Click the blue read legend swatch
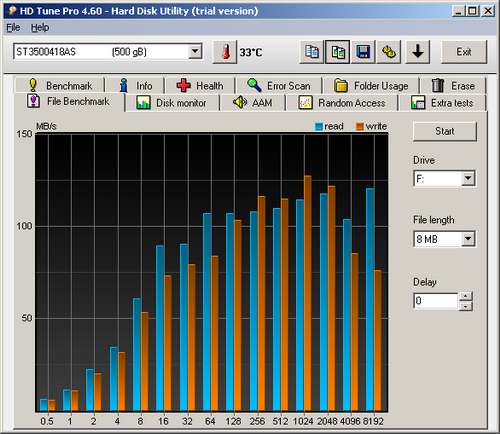This screenshot has width=500, height=434. [319, 126]
